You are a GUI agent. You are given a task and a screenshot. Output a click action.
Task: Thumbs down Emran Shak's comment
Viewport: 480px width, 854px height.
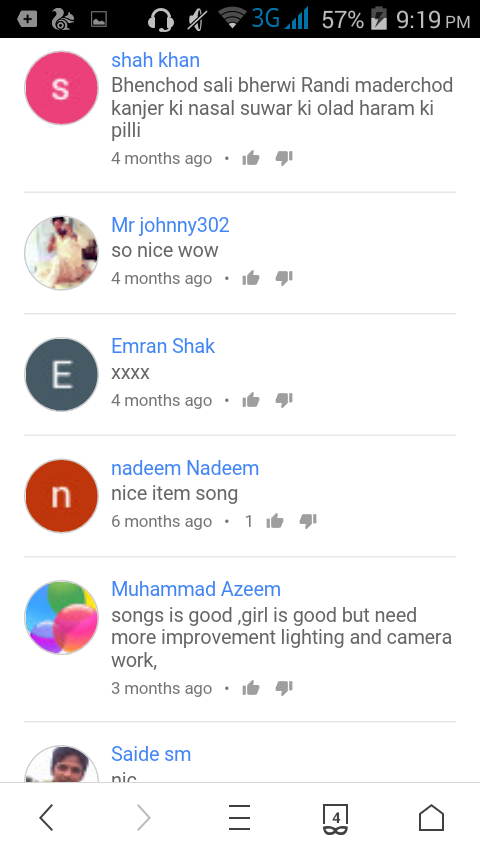coord(284,400)
